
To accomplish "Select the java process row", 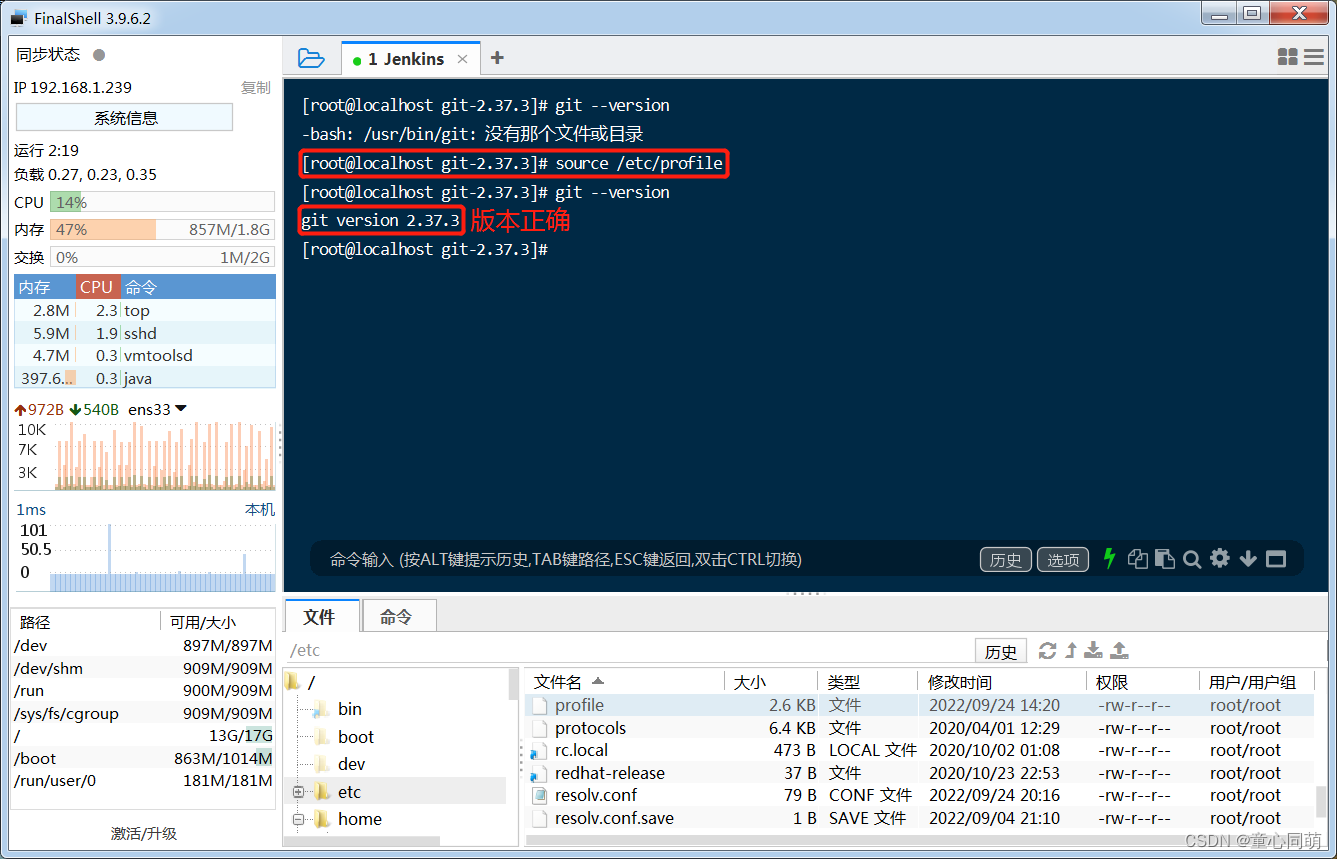I will pos(145,378).
